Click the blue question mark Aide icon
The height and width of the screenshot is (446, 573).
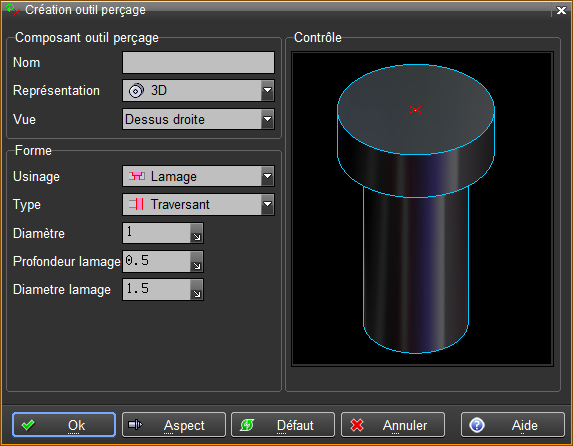[x=477, y=425]
